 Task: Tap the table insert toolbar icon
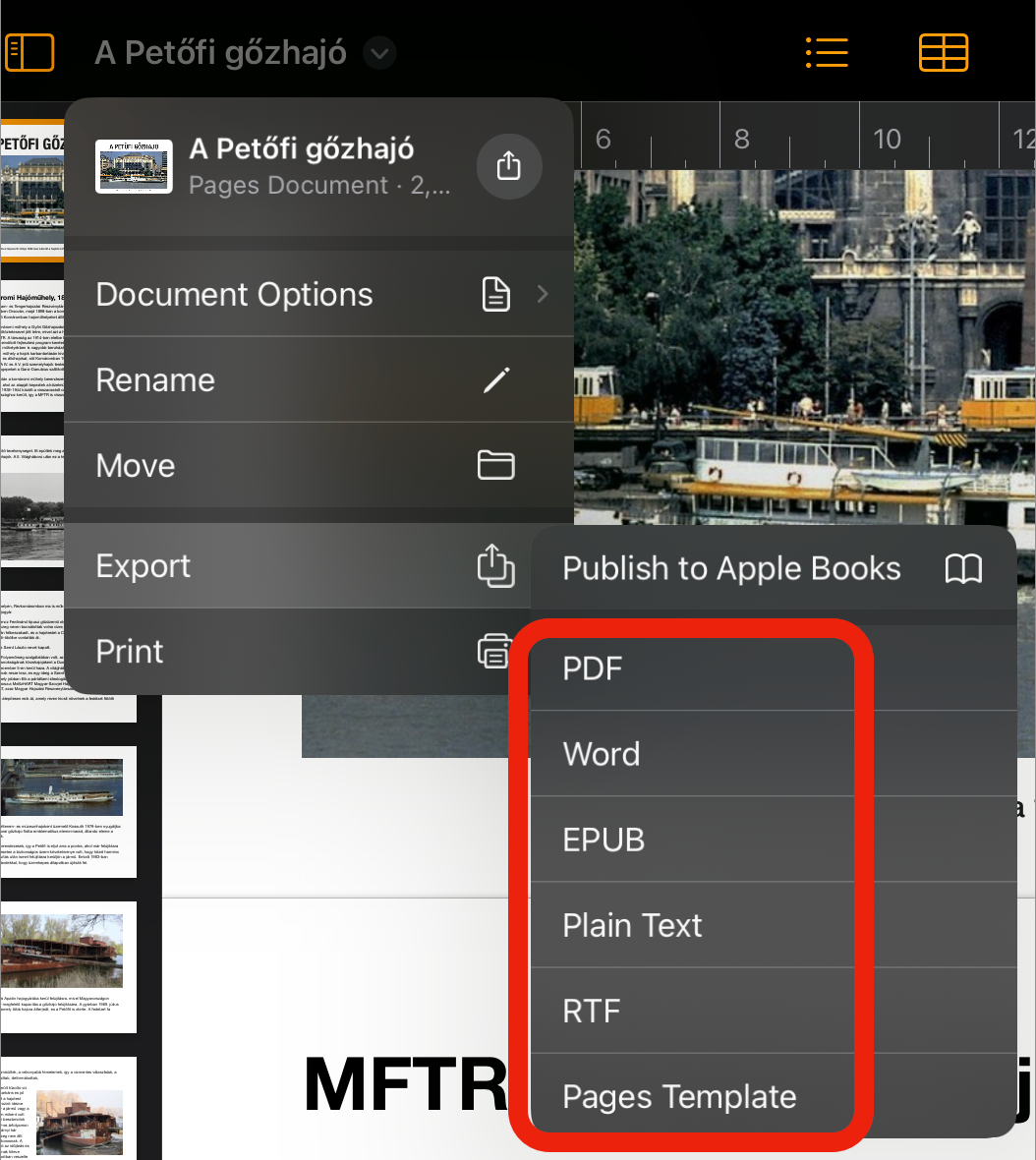point(943,52)
